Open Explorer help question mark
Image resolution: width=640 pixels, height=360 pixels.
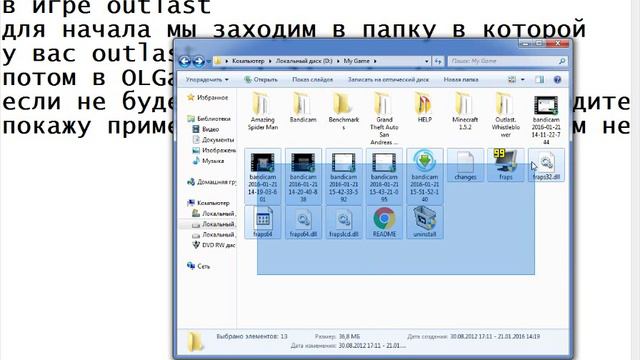tap(557, 80)
